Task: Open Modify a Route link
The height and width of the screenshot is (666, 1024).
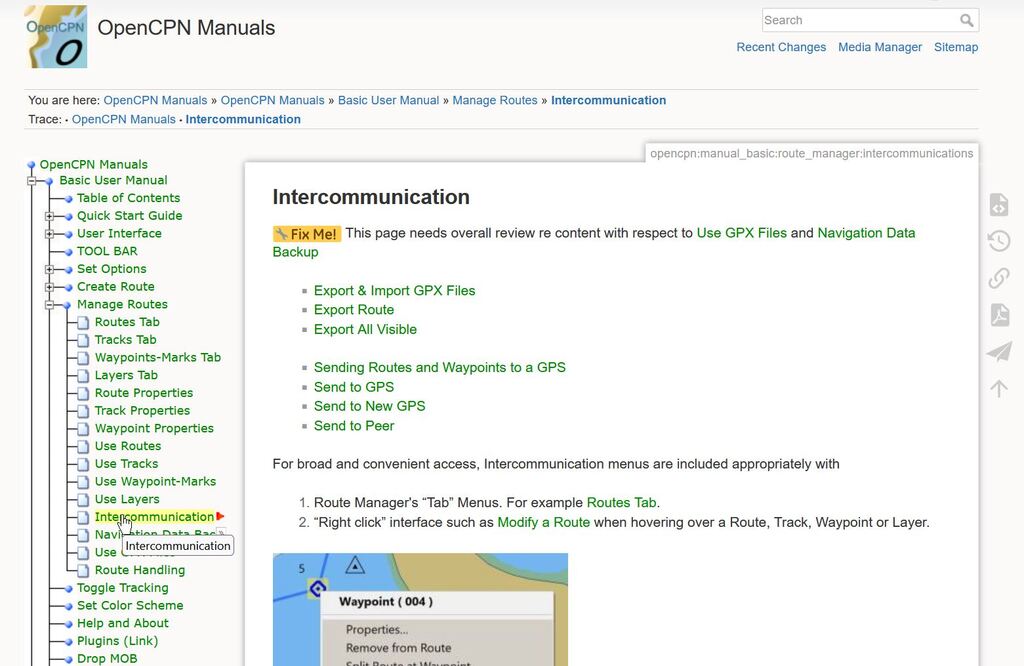Action: [x=543, y=522]
